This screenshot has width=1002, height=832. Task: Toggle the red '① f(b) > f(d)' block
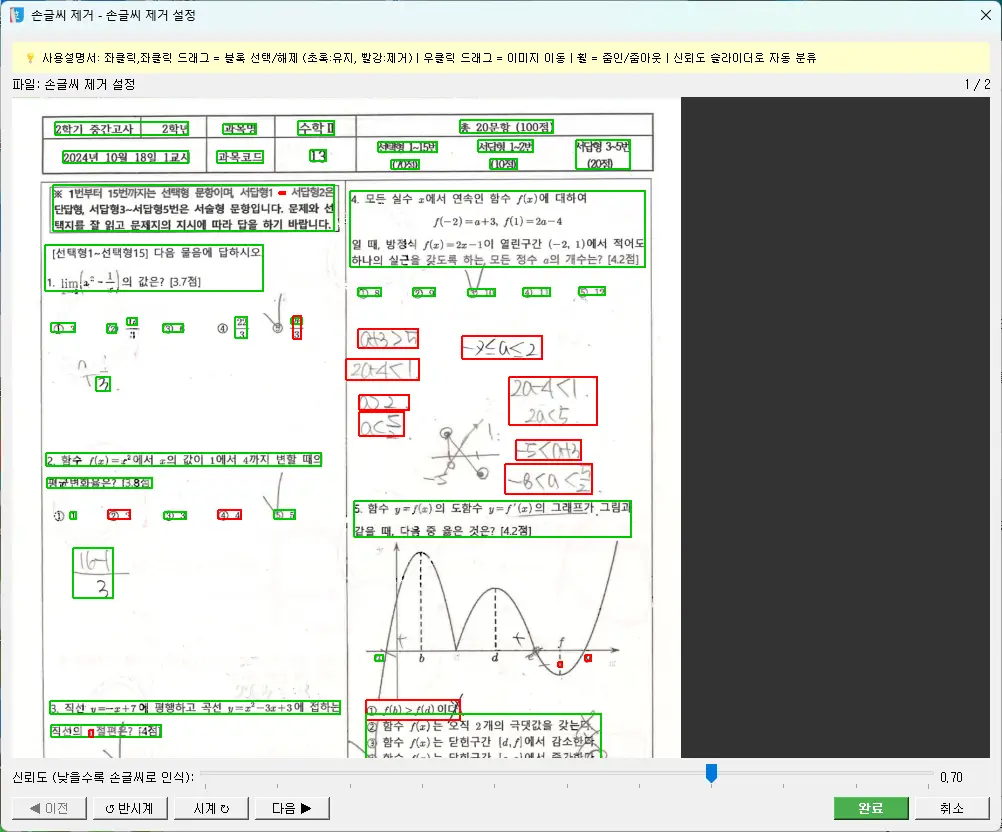pyautogui.click(x=412, y=710)
